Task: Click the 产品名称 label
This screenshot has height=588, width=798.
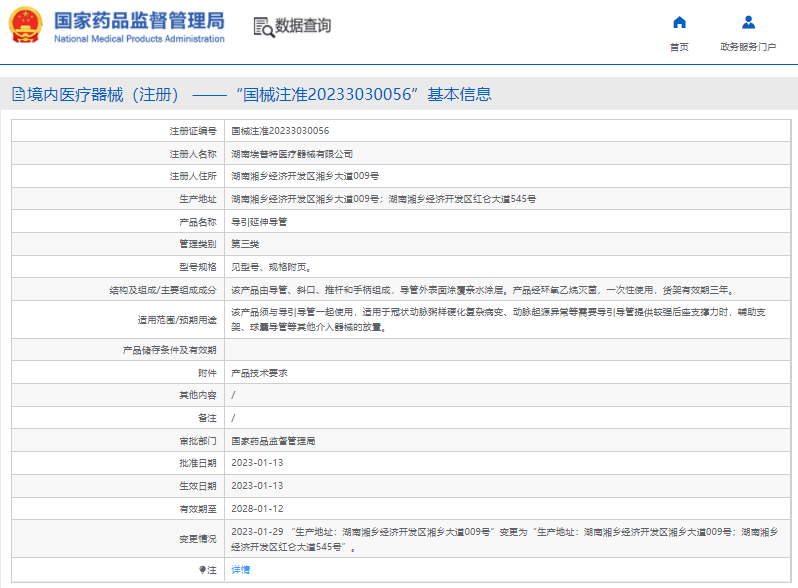Action: [197, 222]
